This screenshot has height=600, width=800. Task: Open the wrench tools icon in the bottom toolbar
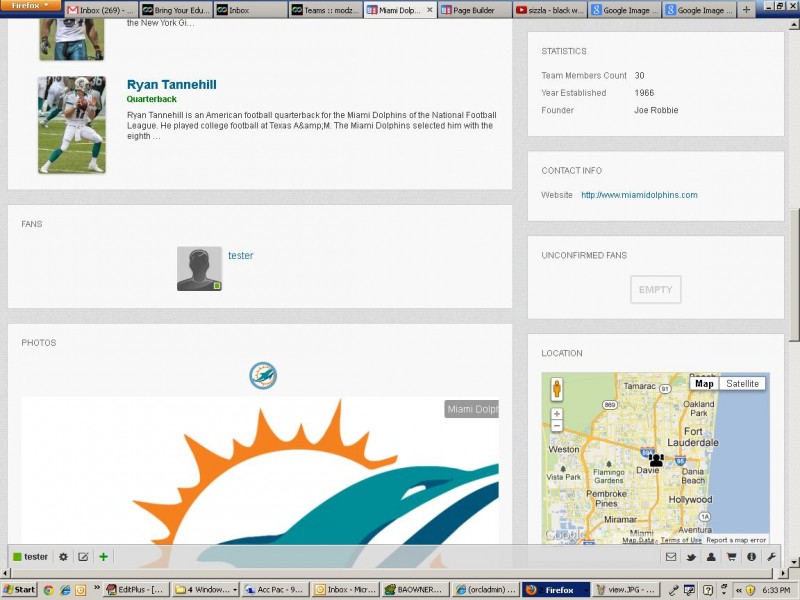click(771, 557)
